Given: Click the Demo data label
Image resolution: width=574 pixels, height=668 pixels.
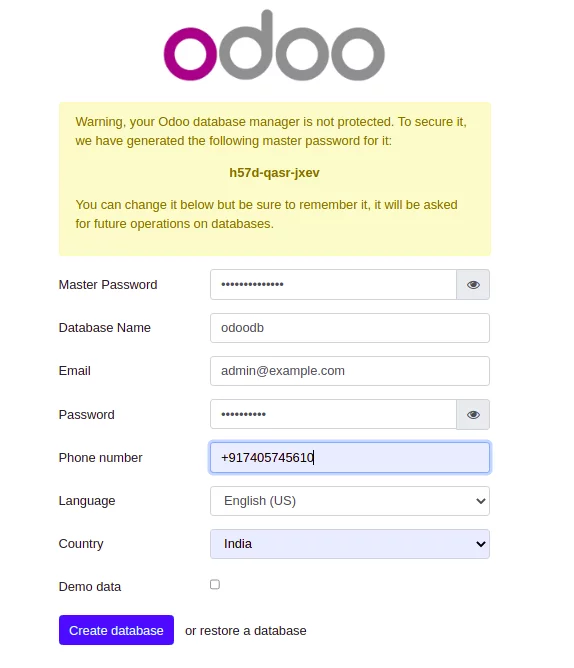Looking at the screenshot, I should [90, 587].
